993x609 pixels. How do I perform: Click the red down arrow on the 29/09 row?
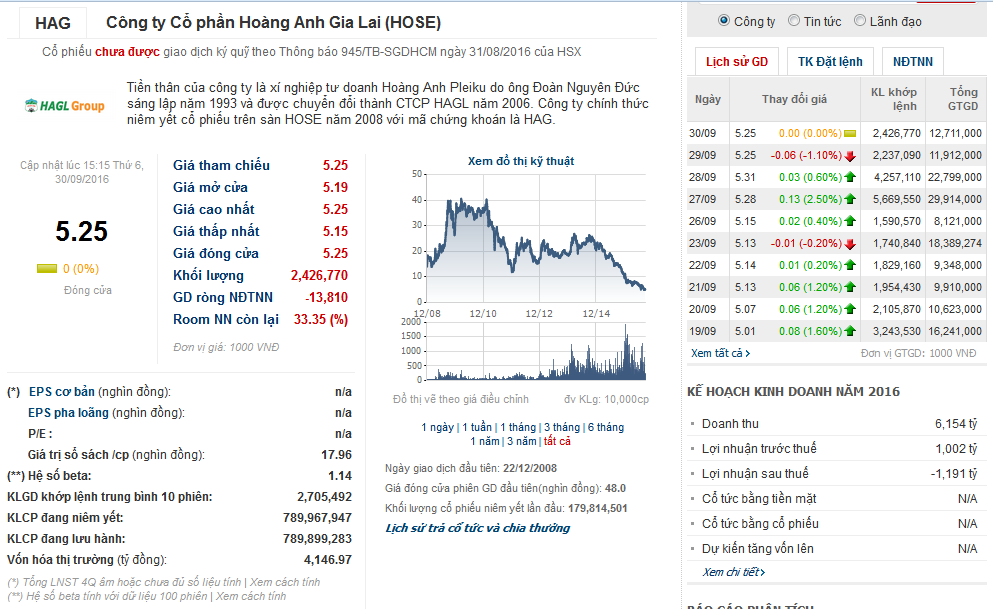coord(850,156)
